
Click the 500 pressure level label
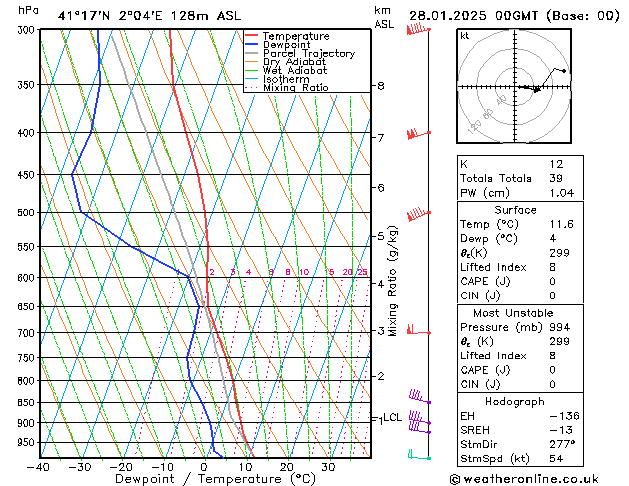click(x=28, y=213)
